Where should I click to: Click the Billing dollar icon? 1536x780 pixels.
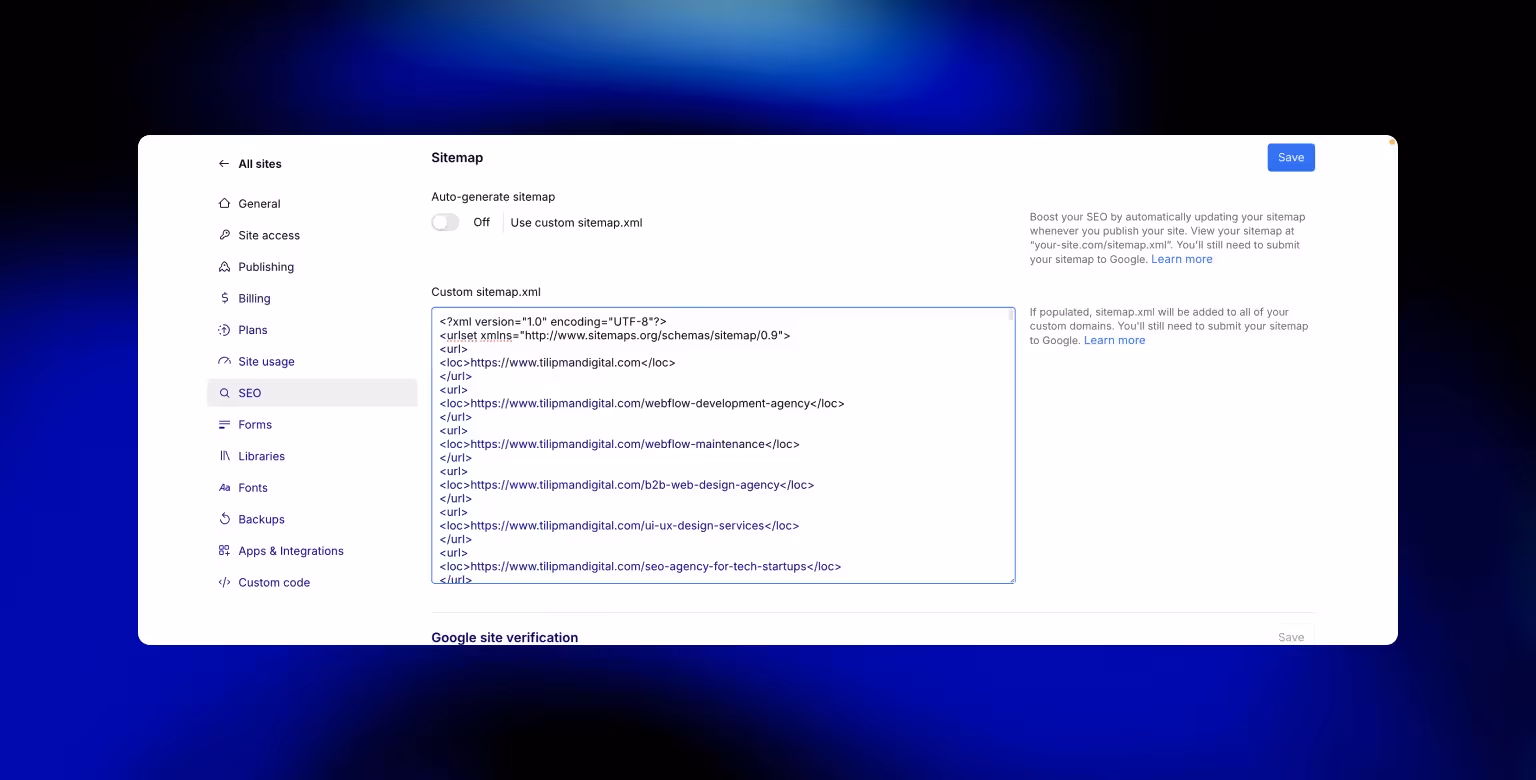click(x=224, y=298)
